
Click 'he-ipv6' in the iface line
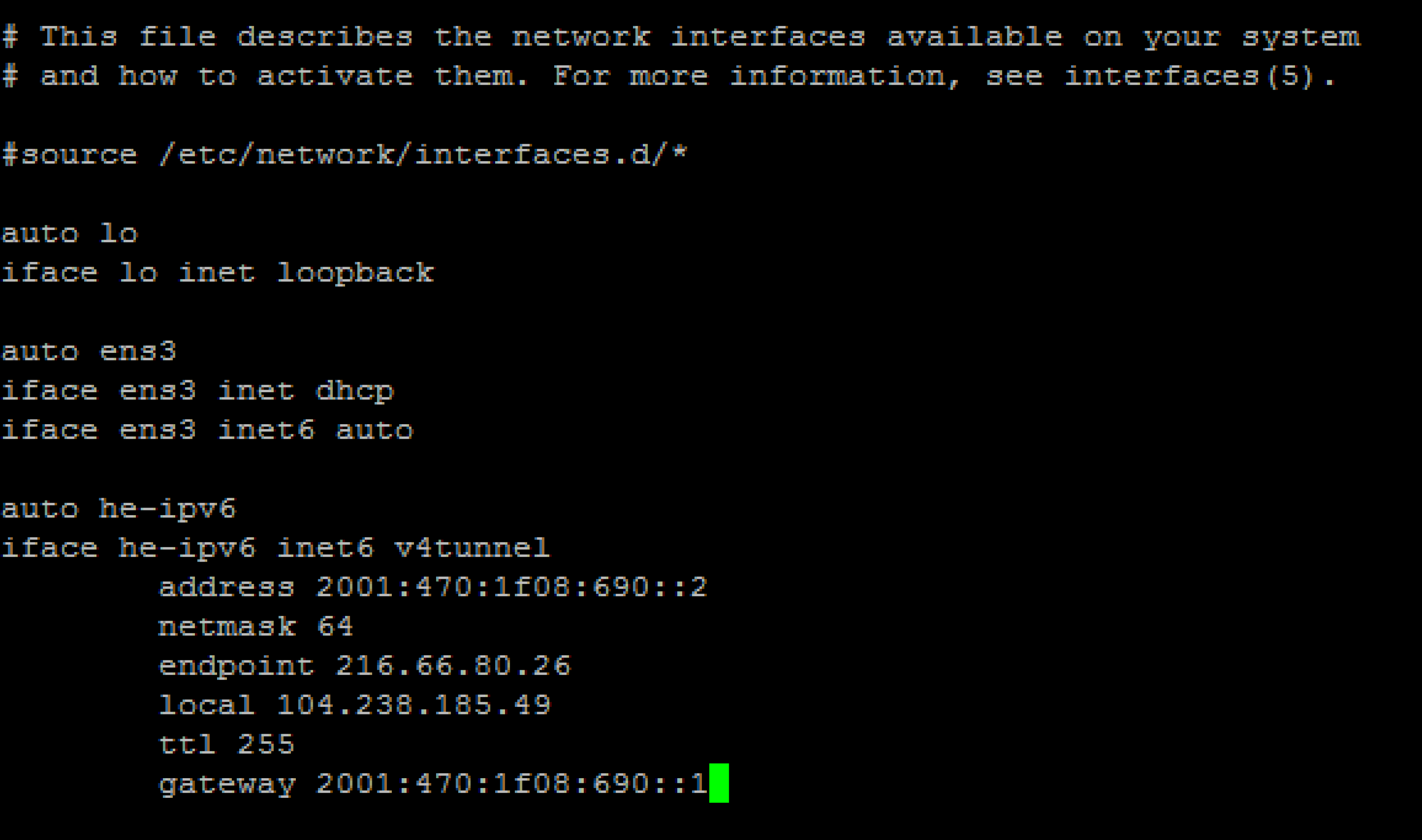pyautogui.click(x=187, y=548)
